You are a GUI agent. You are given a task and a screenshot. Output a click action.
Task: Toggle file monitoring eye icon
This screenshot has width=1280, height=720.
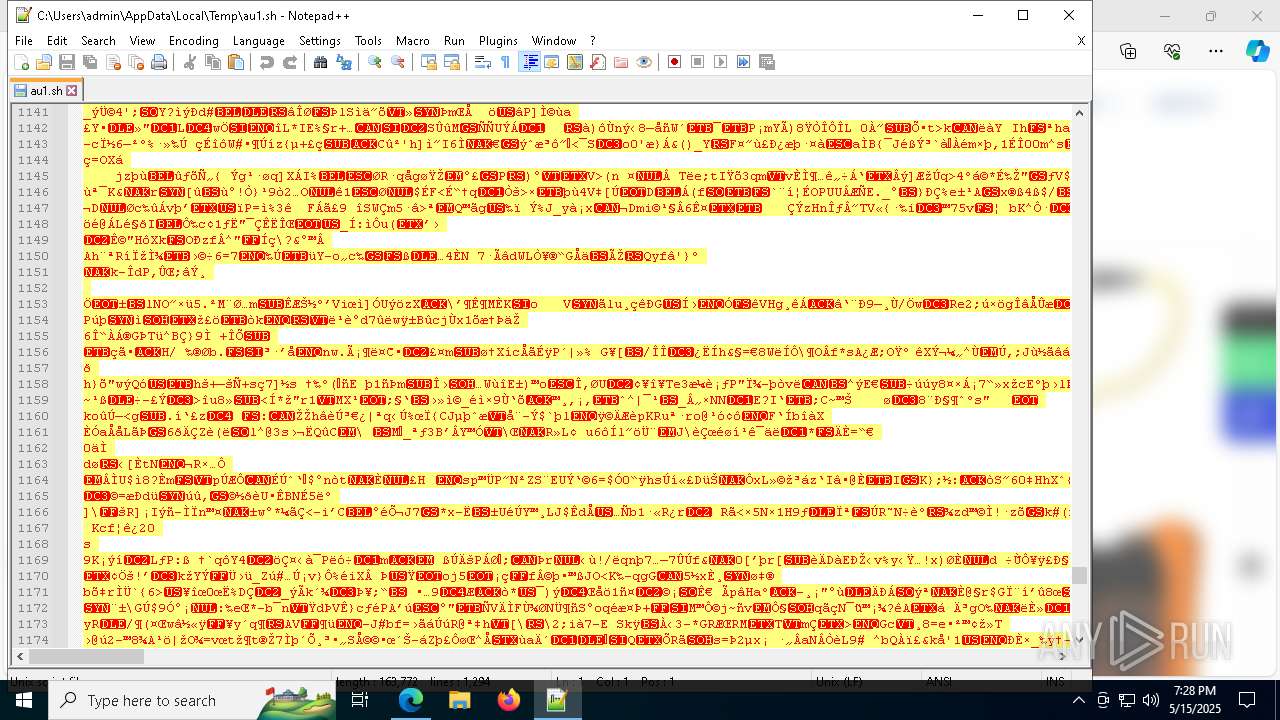click(643, 62)
